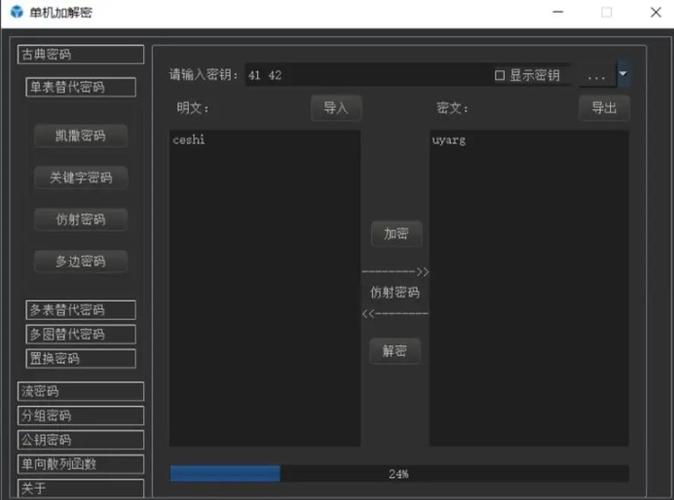The height and width of the screenshot is (500, 674).
Task: Click the 解密 decrypt button
Action: pyautogui.click(x=395, y=351)
